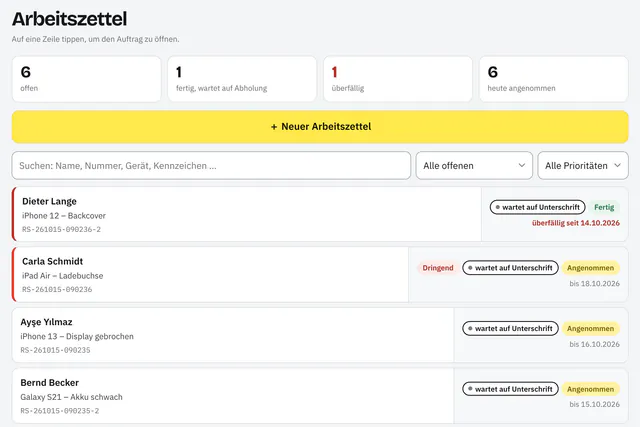Click order number RS-261015-090236-2
Image resolution: width=640 pixels, height=427 pixels.
click(61, 229)
